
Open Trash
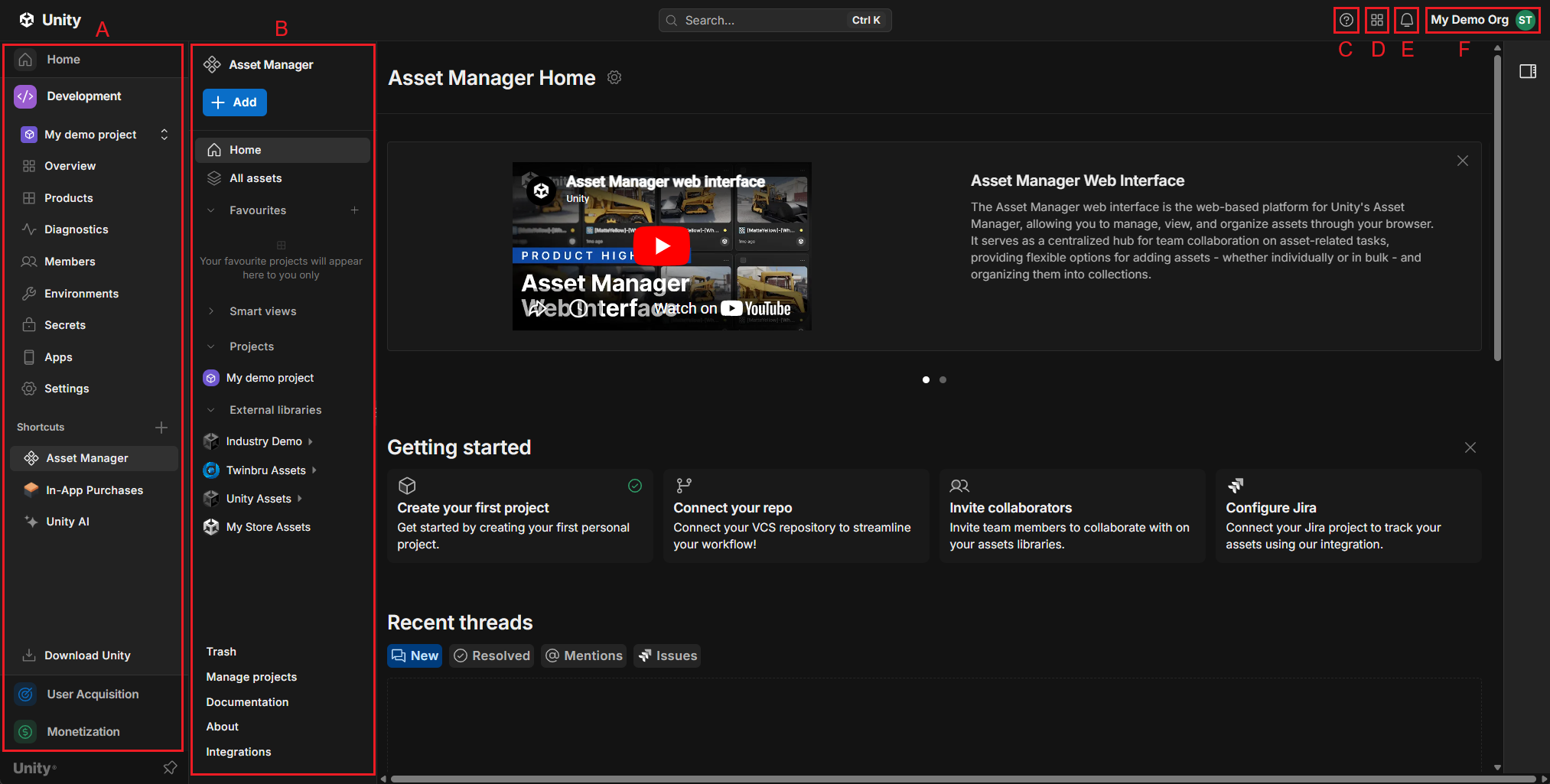(221, 652)
